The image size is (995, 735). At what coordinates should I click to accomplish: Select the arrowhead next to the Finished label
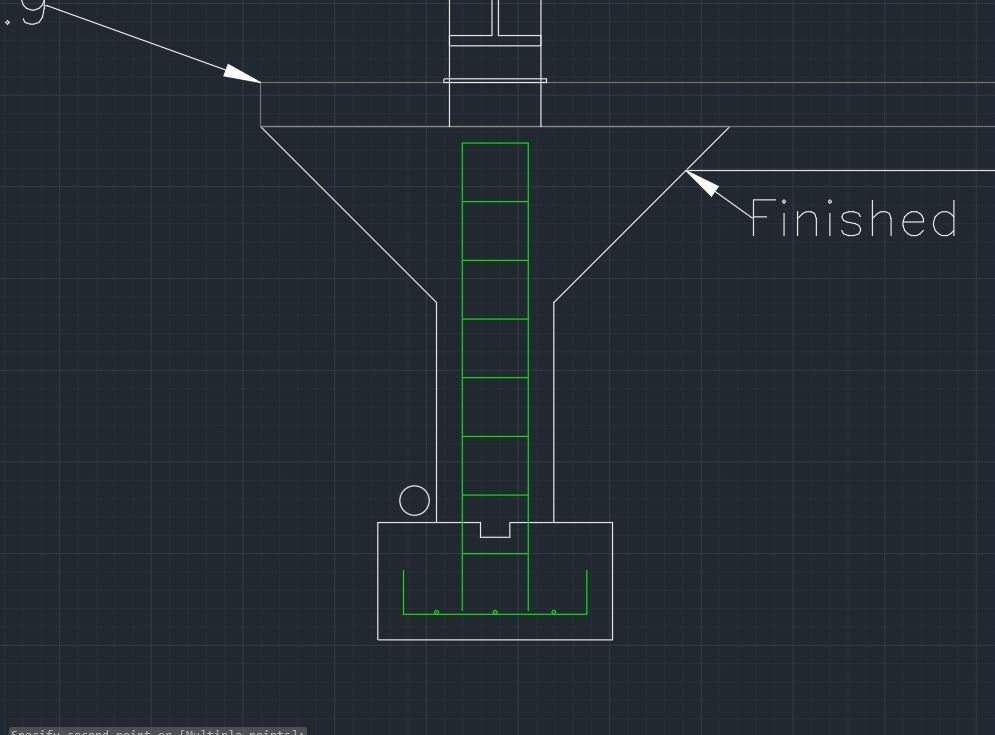click(702, 184)
